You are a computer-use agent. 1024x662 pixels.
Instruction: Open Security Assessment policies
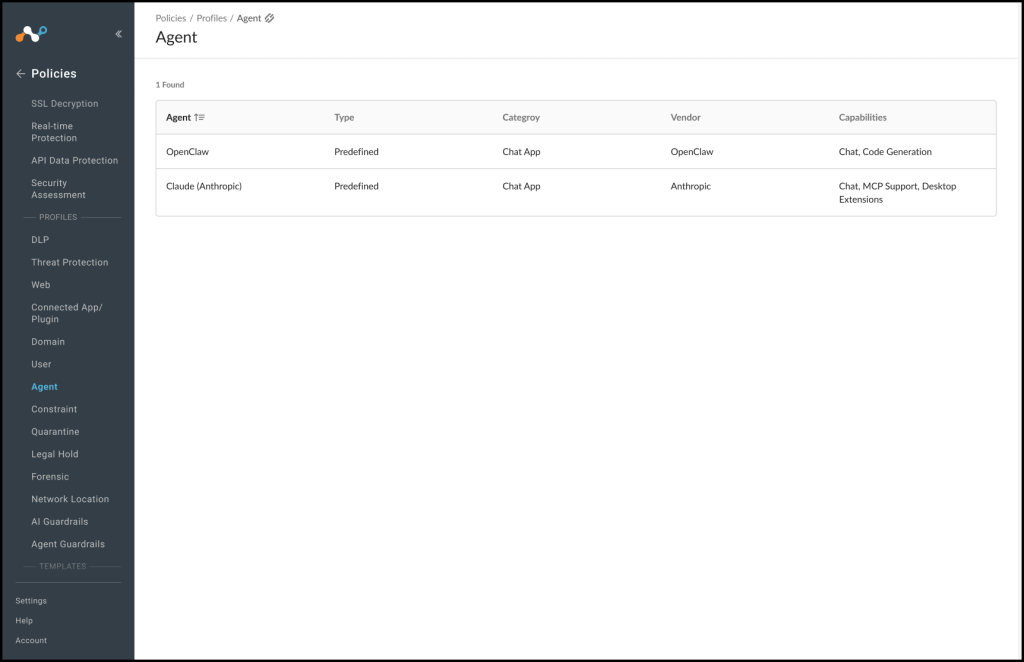tap(58, 189)
